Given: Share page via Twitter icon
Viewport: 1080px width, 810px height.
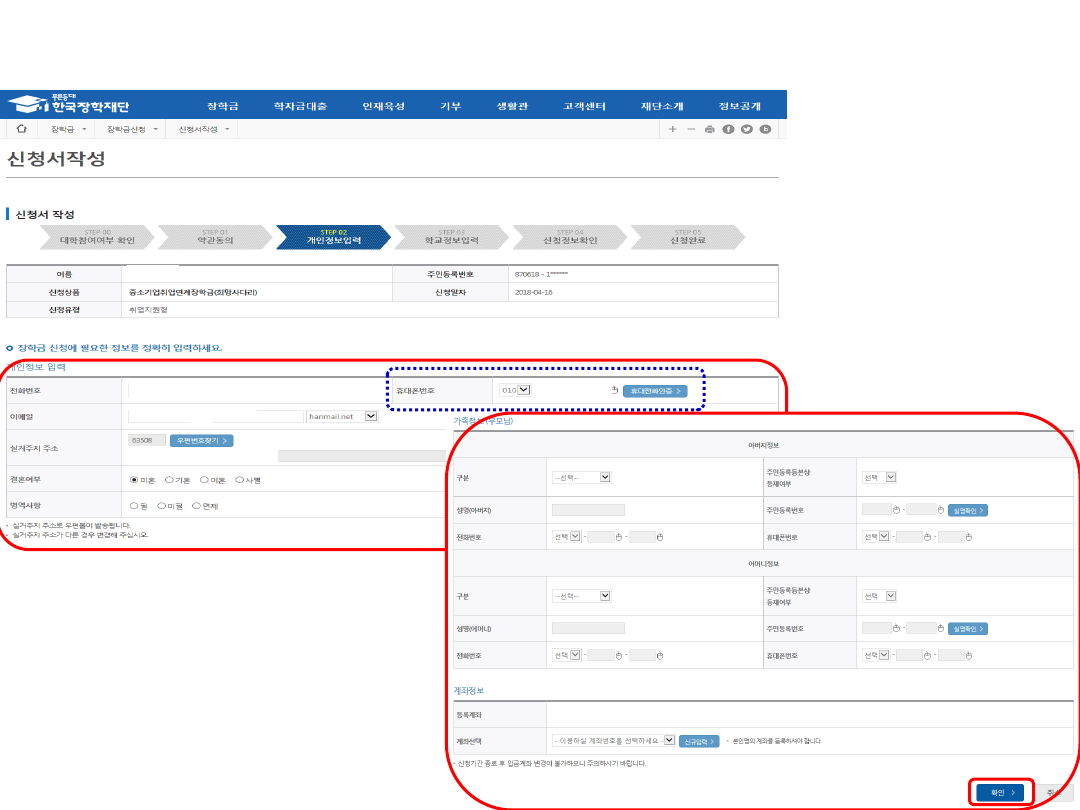Looking at the screenshot, I should click(x=746, y=129).
